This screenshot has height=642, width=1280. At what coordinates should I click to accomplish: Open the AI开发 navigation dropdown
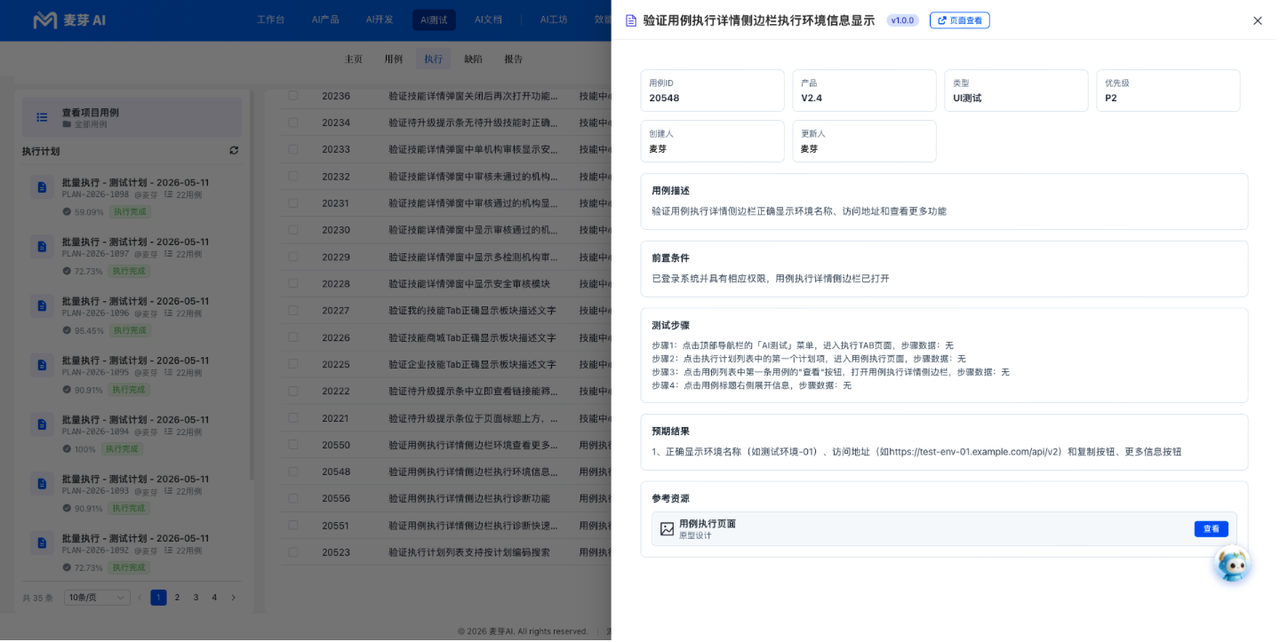[x=382, y=20]
